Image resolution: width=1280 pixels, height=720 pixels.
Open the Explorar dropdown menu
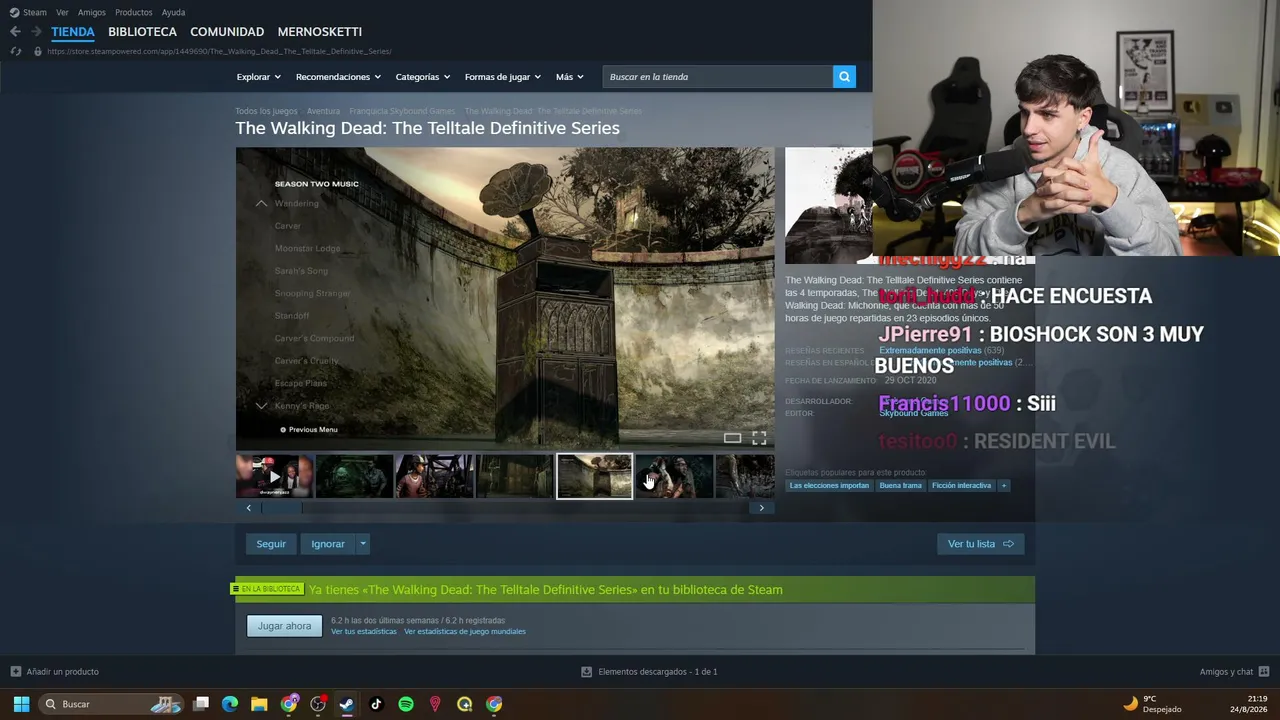pos(258,77)
